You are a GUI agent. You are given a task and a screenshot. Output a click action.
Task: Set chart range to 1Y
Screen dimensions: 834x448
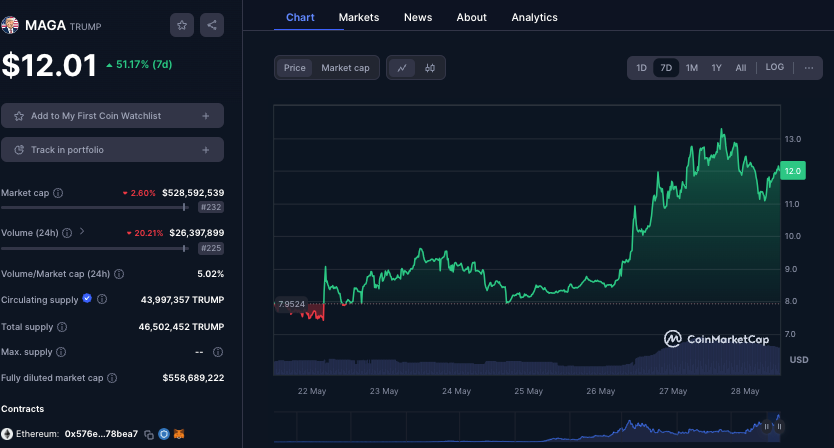pos(716,68)
